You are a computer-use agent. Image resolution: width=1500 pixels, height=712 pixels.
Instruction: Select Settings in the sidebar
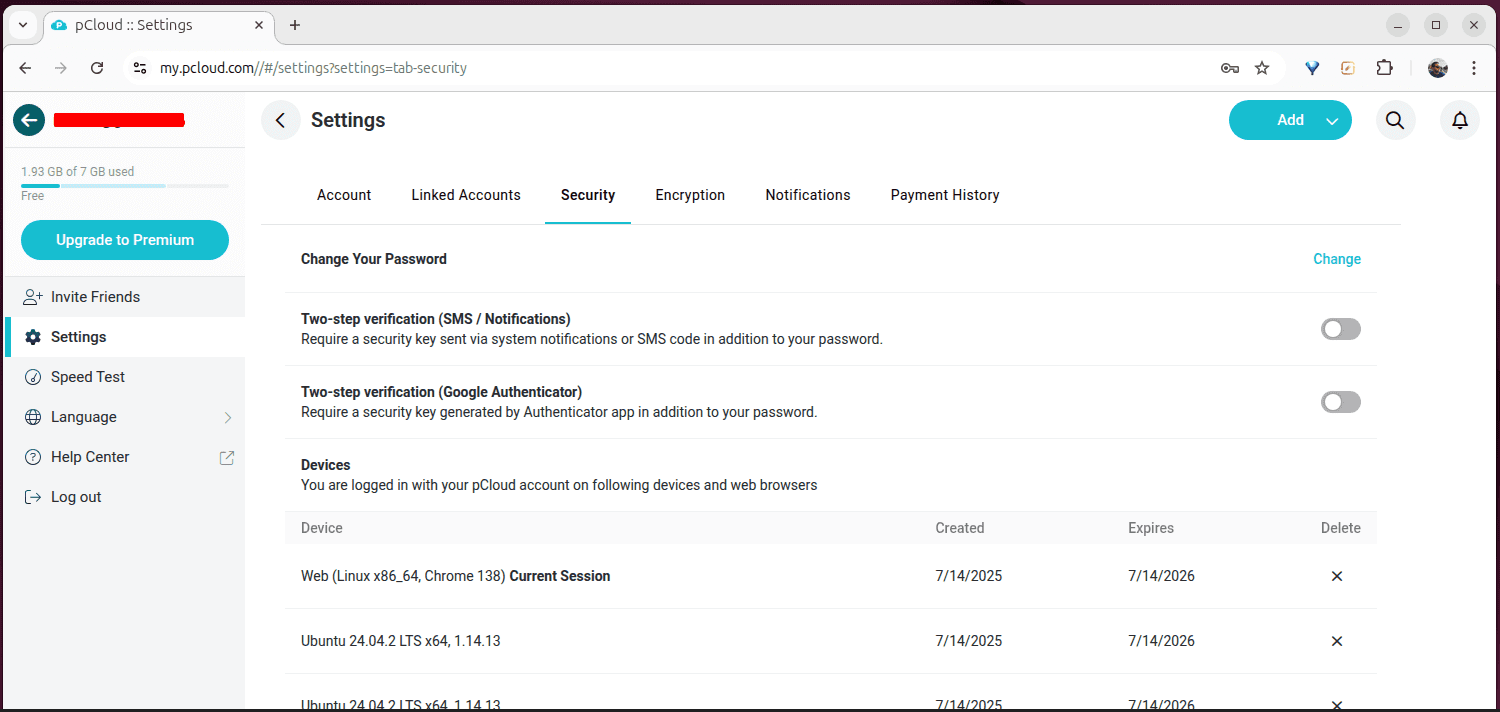(125, 337)
